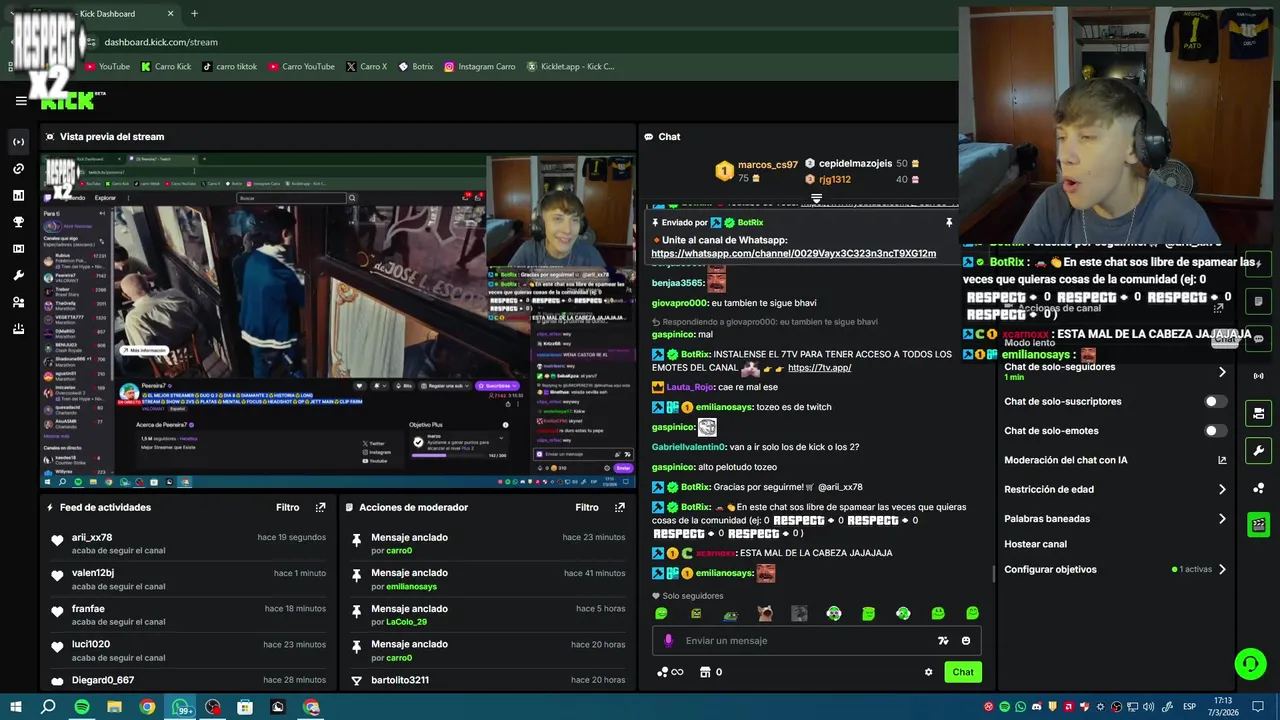This screenshot has width=1280, height=720.
Task: Open the right sidebar wrench icon
Action: coord(1258,451)
